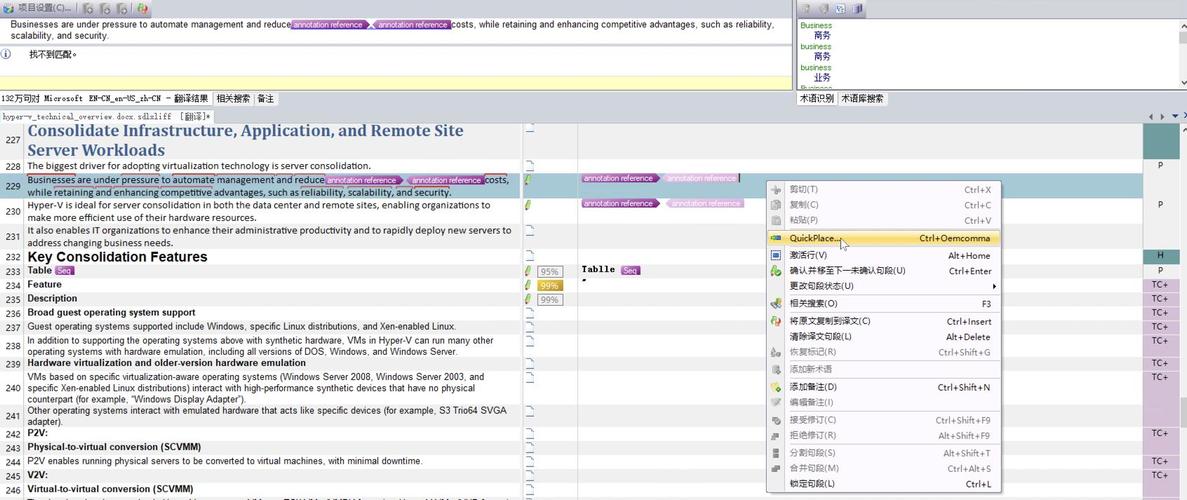
Task: Click left tab-scroll arrow above editor
Action: point(1152,116)
